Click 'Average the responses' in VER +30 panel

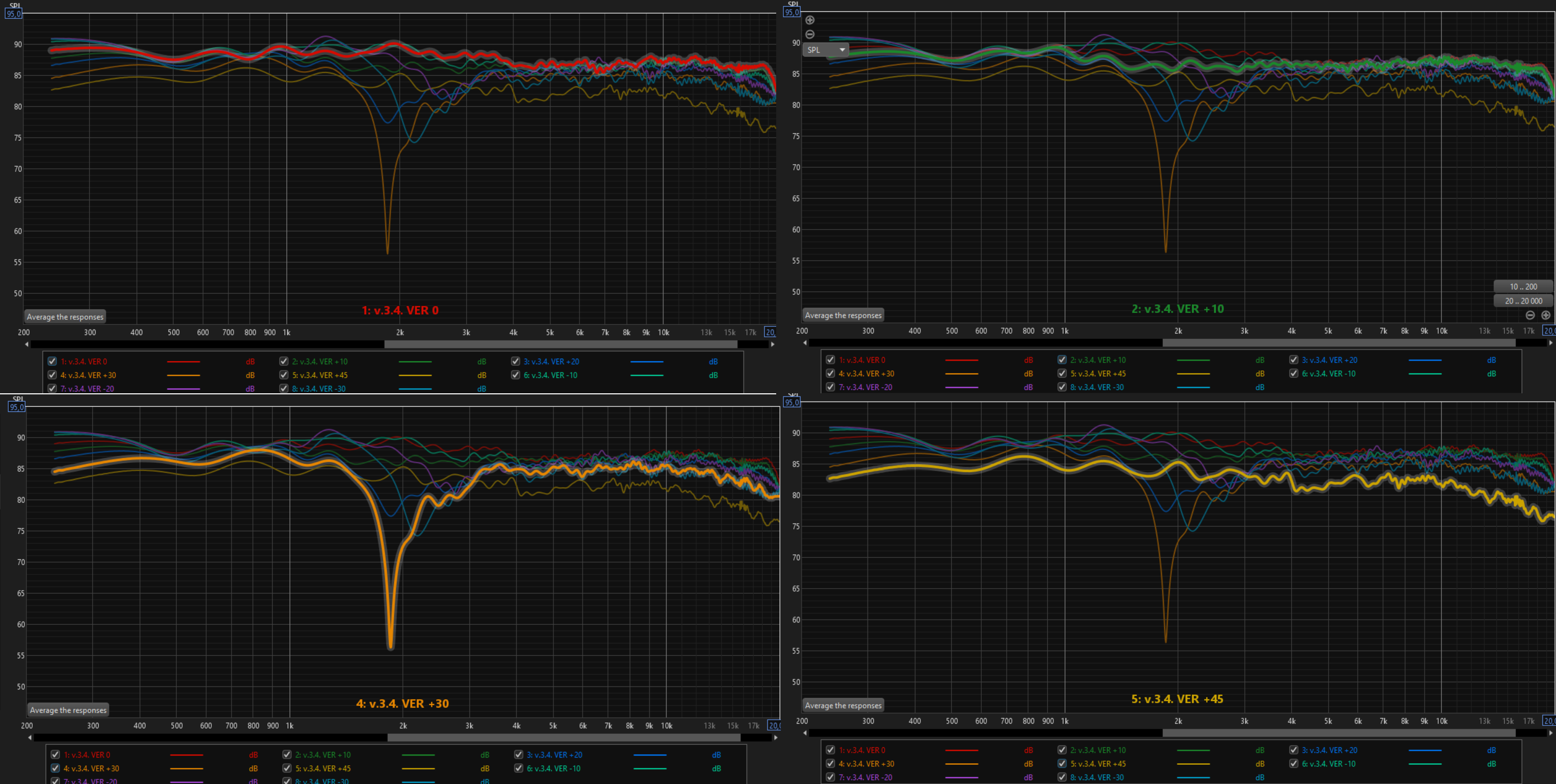pyautogui.click(x=68, y=710)
